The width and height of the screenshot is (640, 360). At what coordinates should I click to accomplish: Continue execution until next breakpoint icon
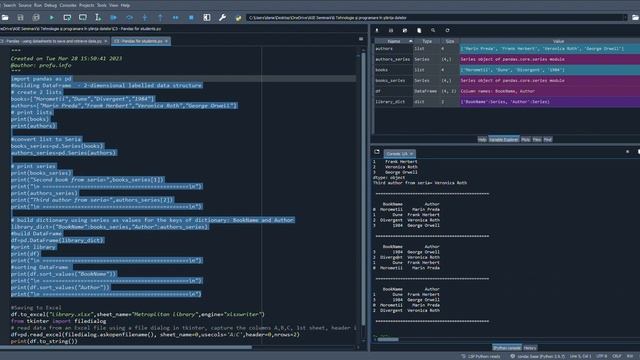(x=176, y=18)
